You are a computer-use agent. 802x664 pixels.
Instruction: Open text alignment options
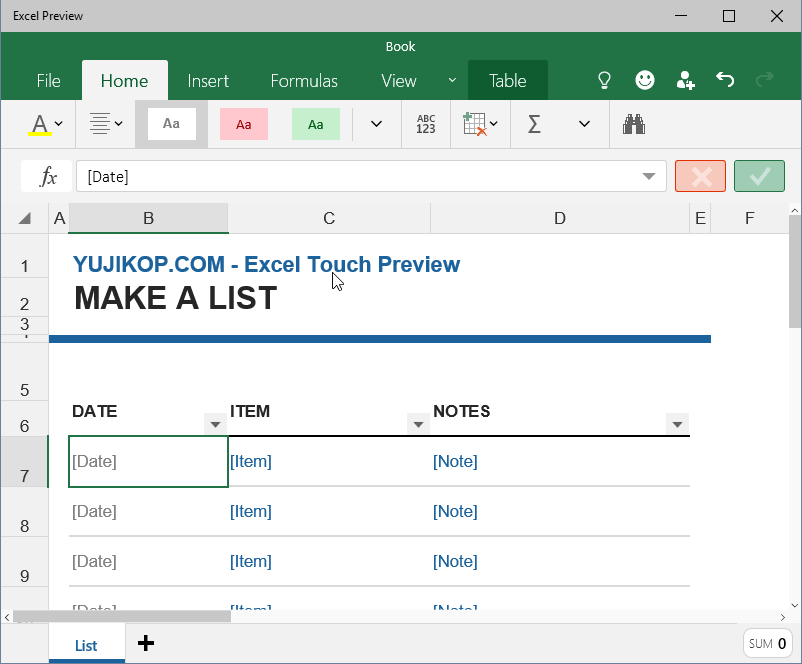tap(100, 124)
